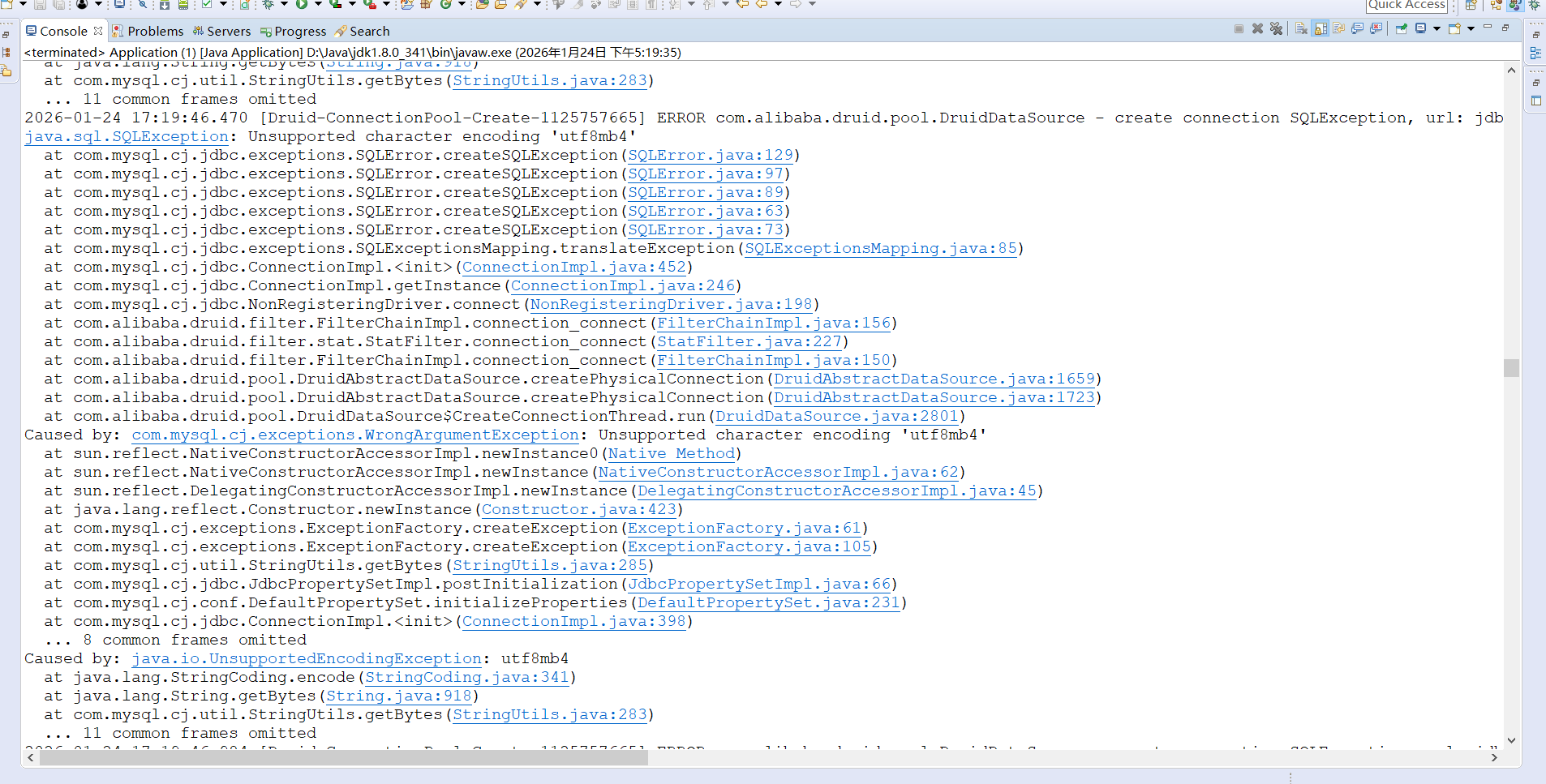Pin the Console view
Screen dimensions: 1546x784
click(1401, 30)
